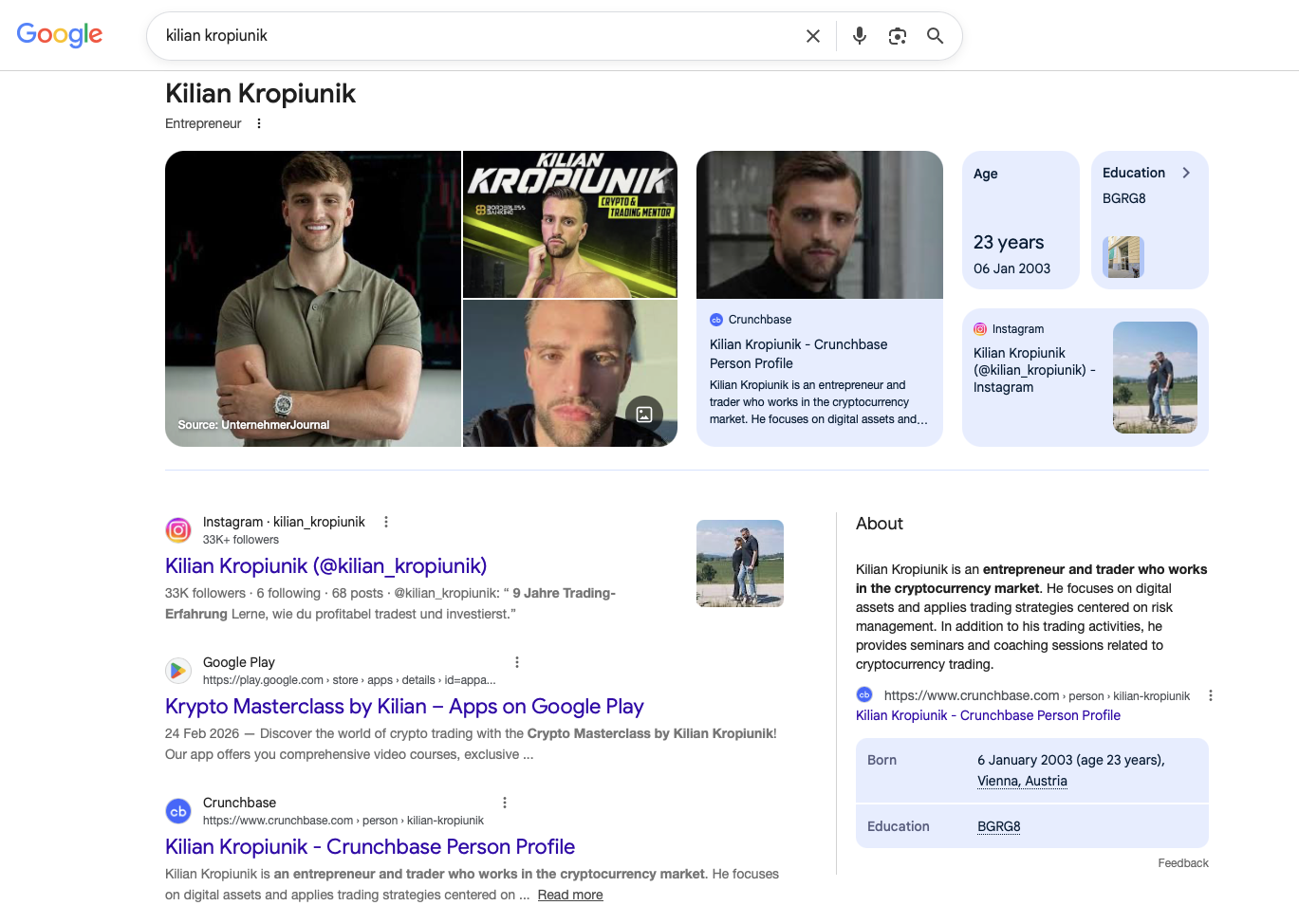1299x924 pixels.
Task: Open Kilian Kropiunik (@kilian_kropiunik) result title
Action: (x=325, y=566)
